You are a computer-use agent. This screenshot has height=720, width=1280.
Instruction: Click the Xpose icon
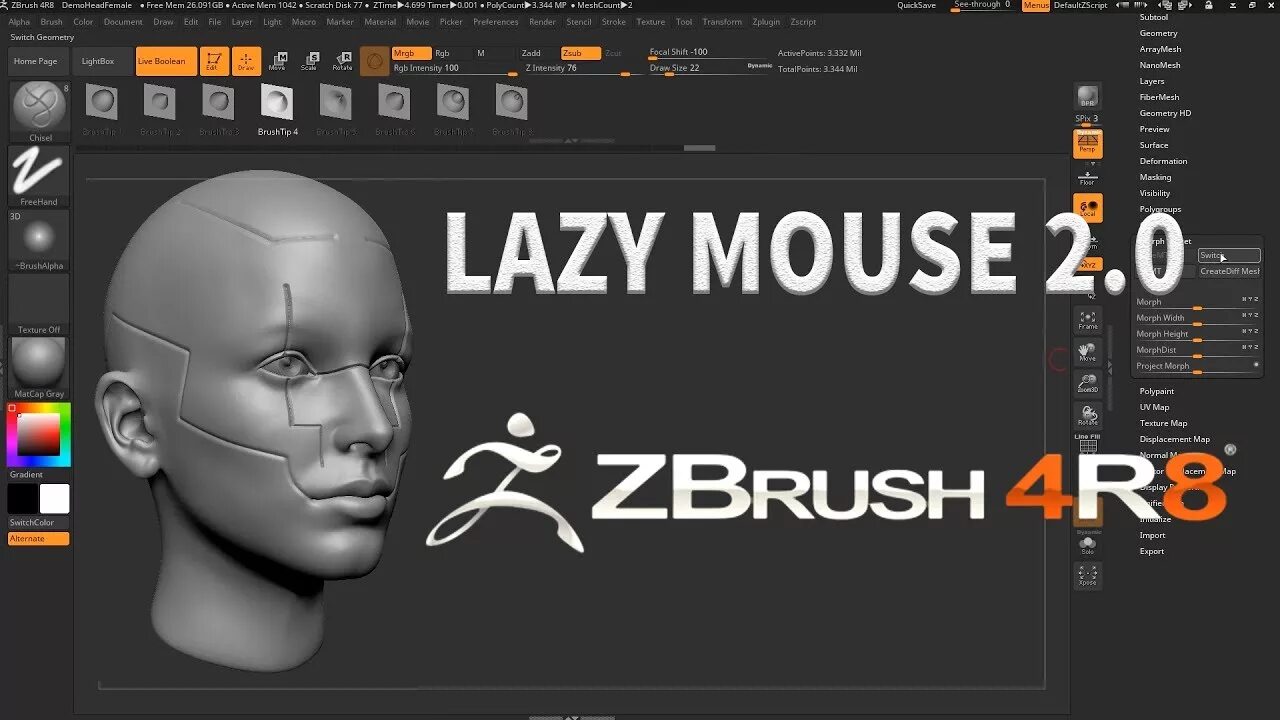[1088, 575]
